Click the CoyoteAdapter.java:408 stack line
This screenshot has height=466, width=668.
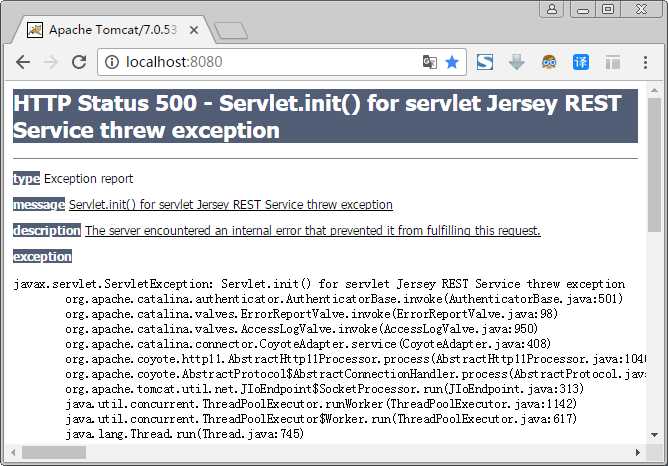308,344
